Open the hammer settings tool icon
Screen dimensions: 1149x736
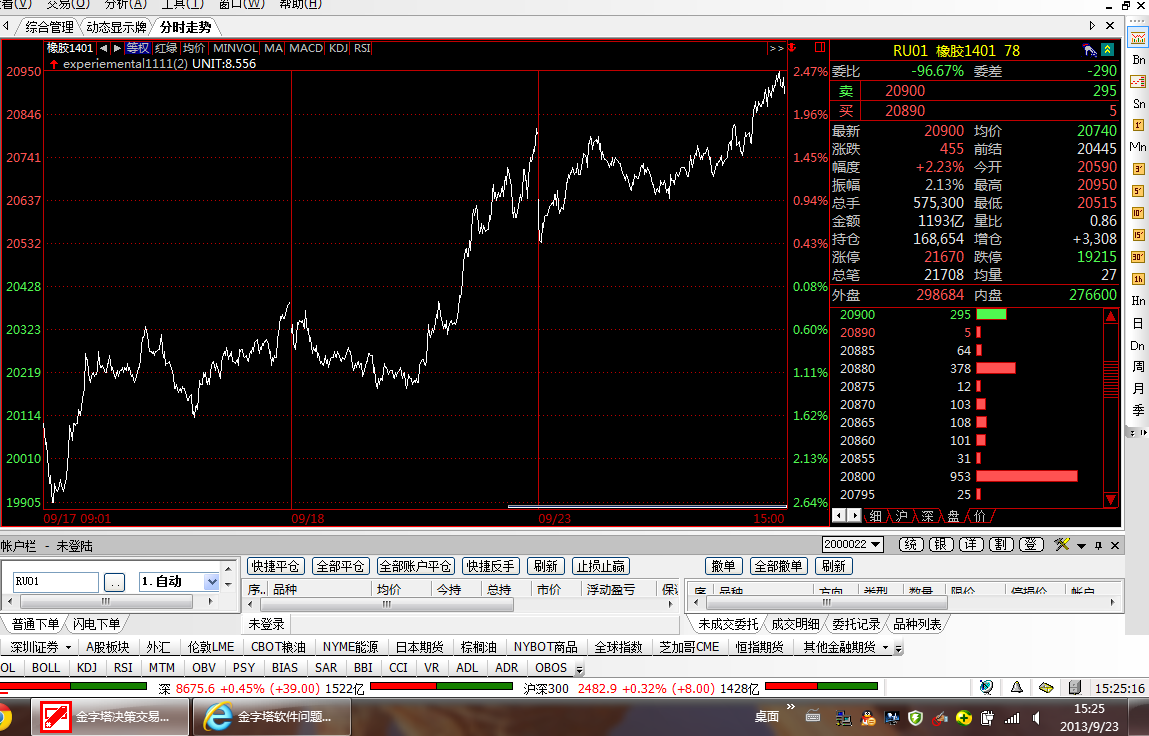[1062, 544]
